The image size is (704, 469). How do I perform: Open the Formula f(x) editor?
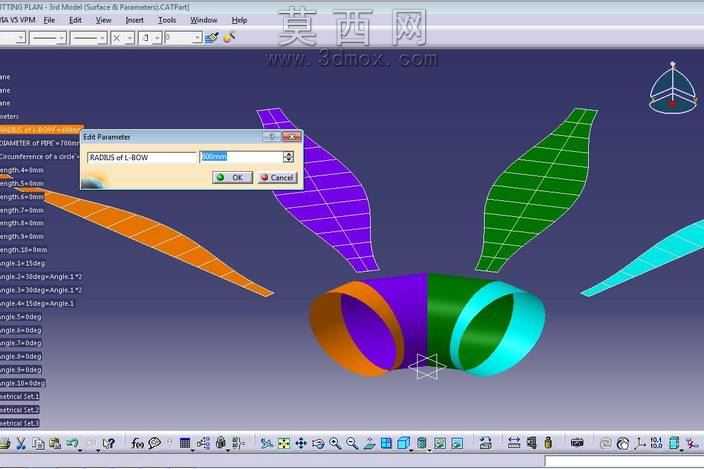(137, 443)
